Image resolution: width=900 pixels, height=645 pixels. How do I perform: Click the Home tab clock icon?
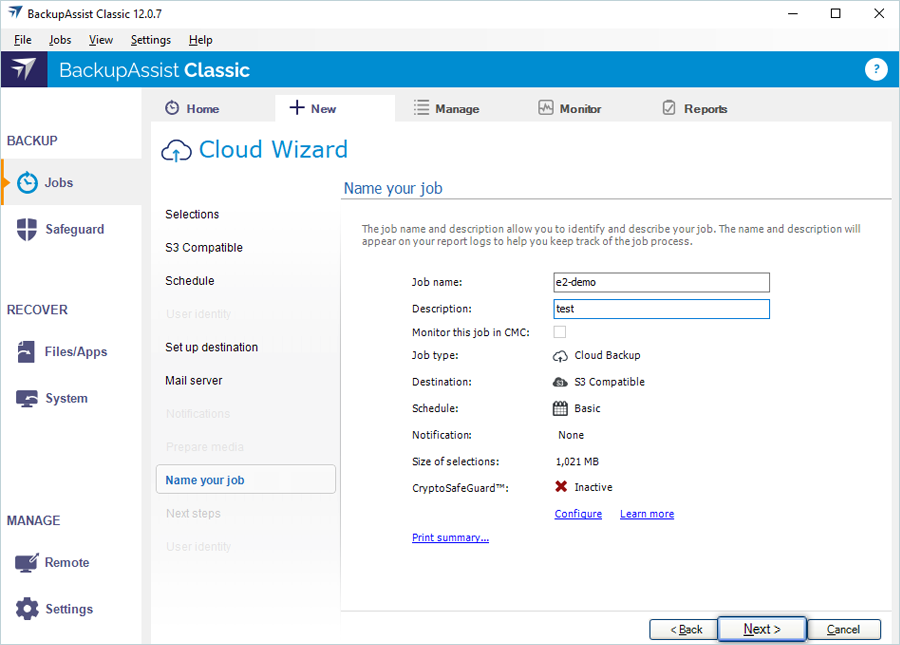click(x=172, y=108)
